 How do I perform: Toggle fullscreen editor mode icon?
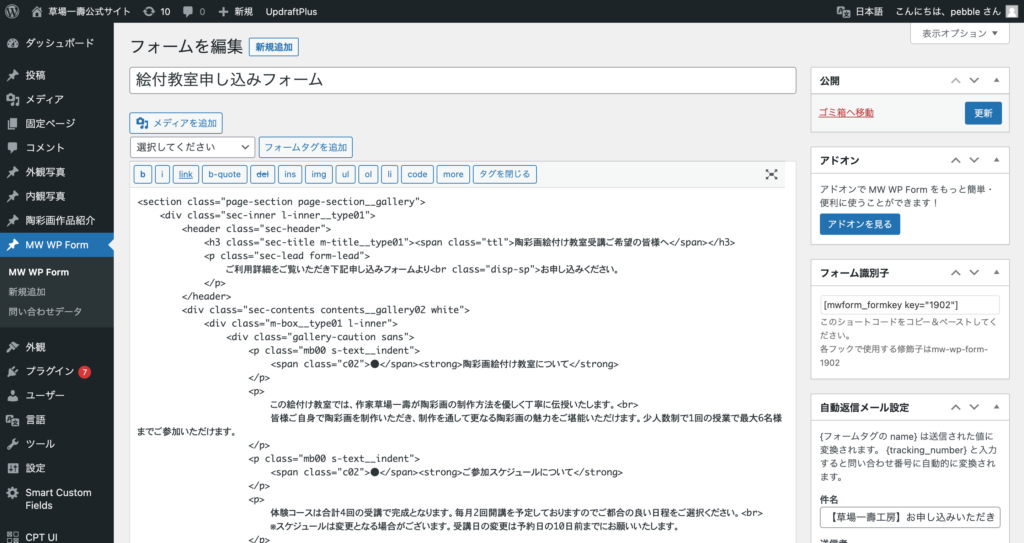point(771,174)
